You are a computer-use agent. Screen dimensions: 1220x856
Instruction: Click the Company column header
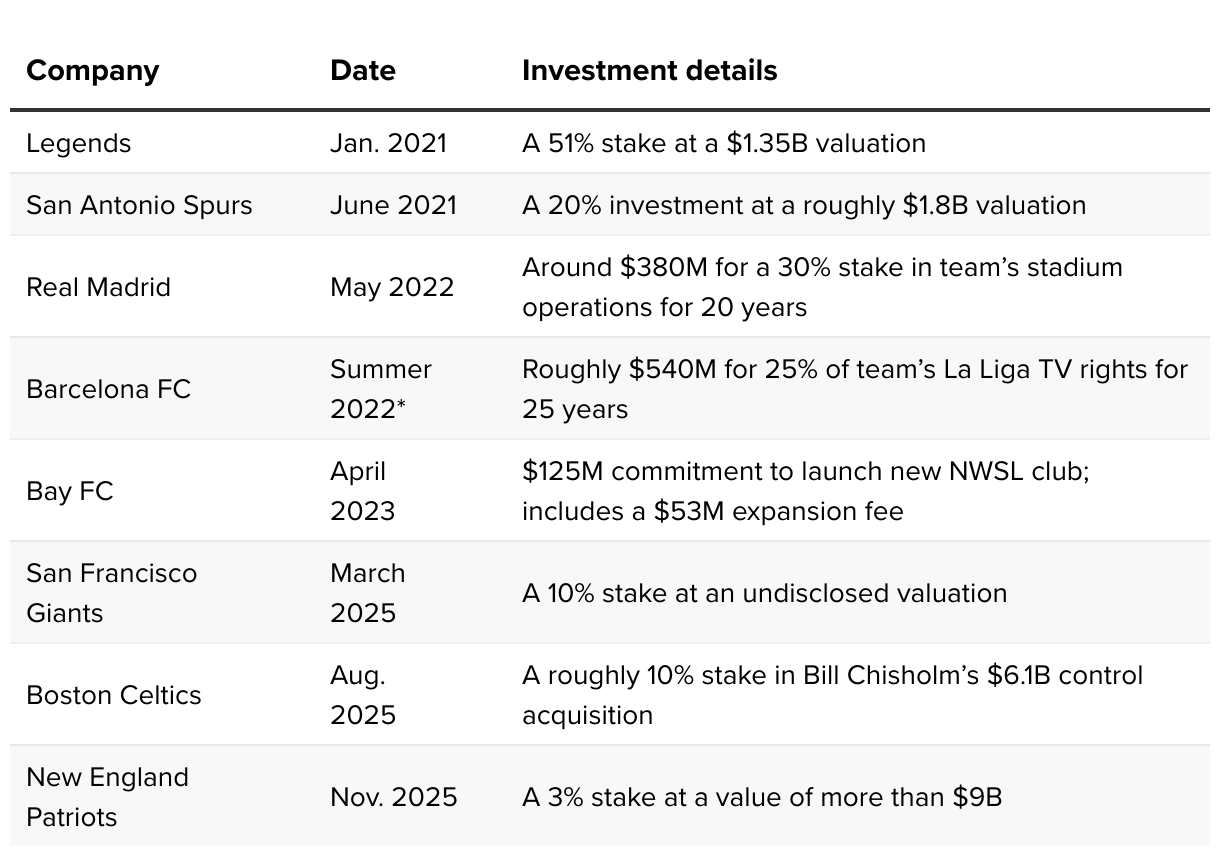92,71
